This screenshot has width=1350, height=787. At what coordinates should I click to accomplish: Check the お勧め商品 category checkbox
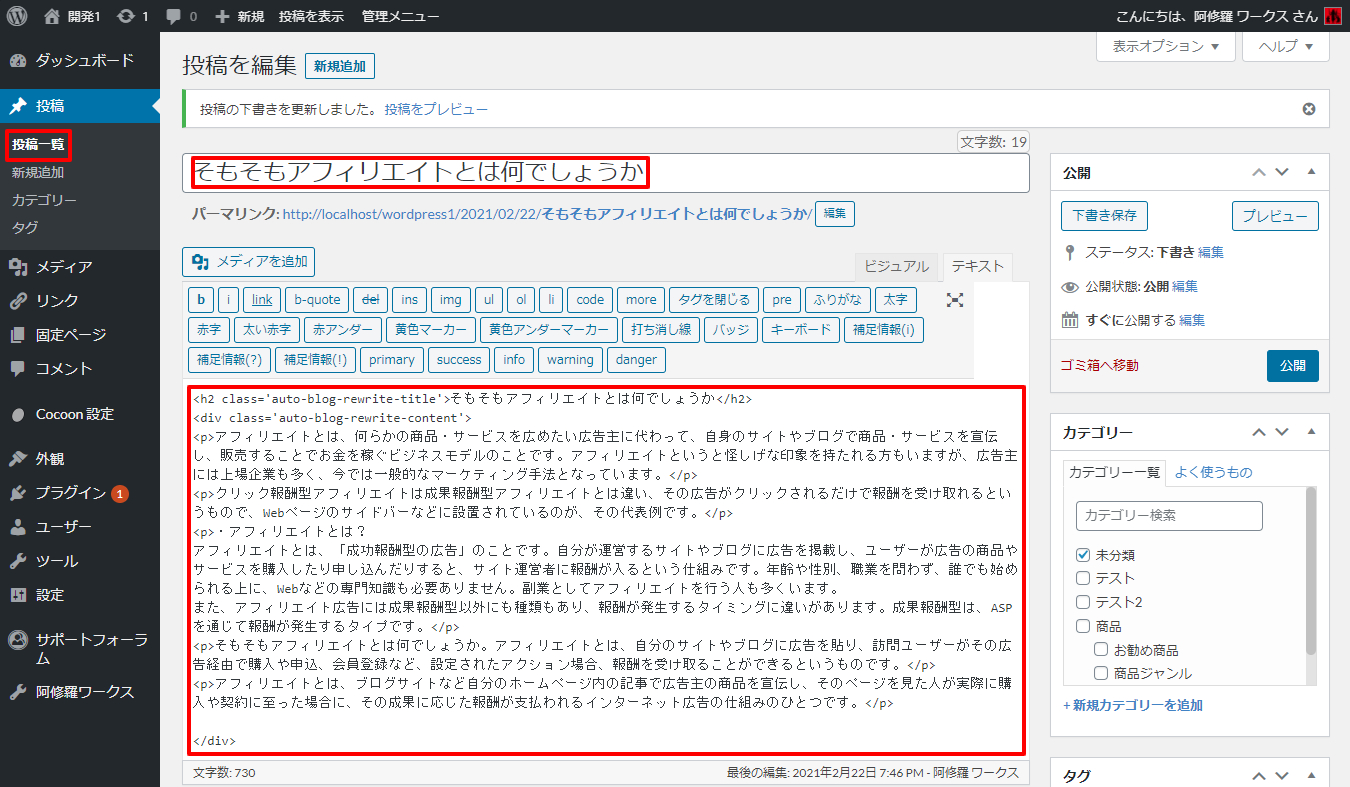click(x=1101, y=650)
